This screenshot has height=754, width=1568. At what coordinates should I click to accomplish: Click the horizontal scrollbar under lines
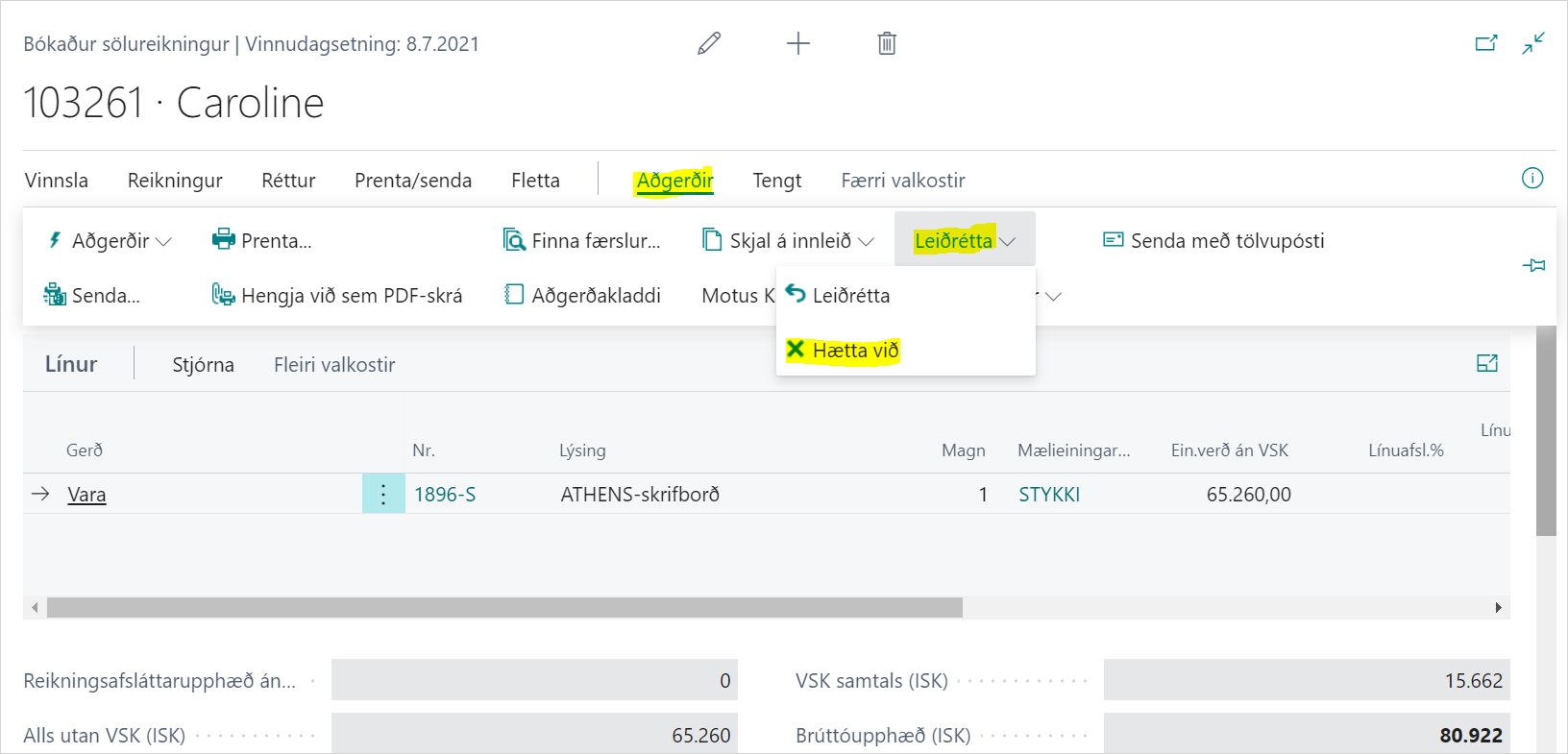(504, 607)
